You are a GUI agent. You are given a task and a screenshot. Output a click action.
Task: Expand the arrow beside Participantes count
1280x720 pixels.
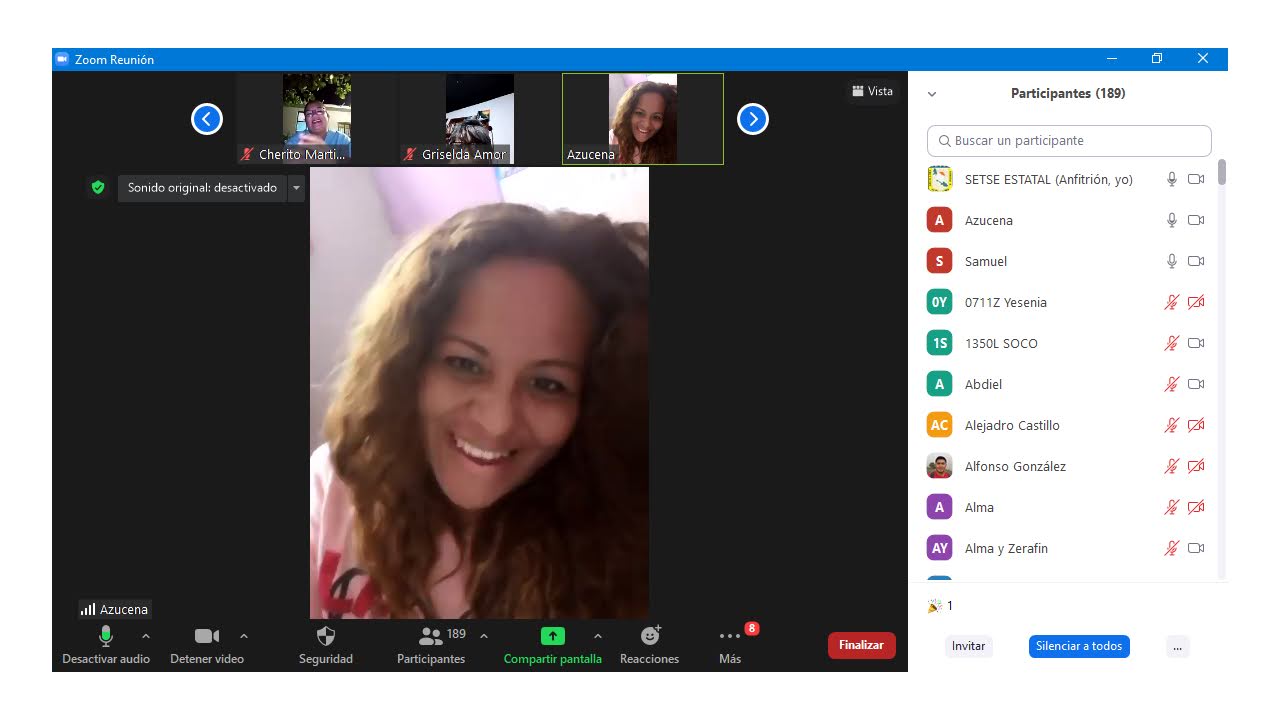coord(484,636)
